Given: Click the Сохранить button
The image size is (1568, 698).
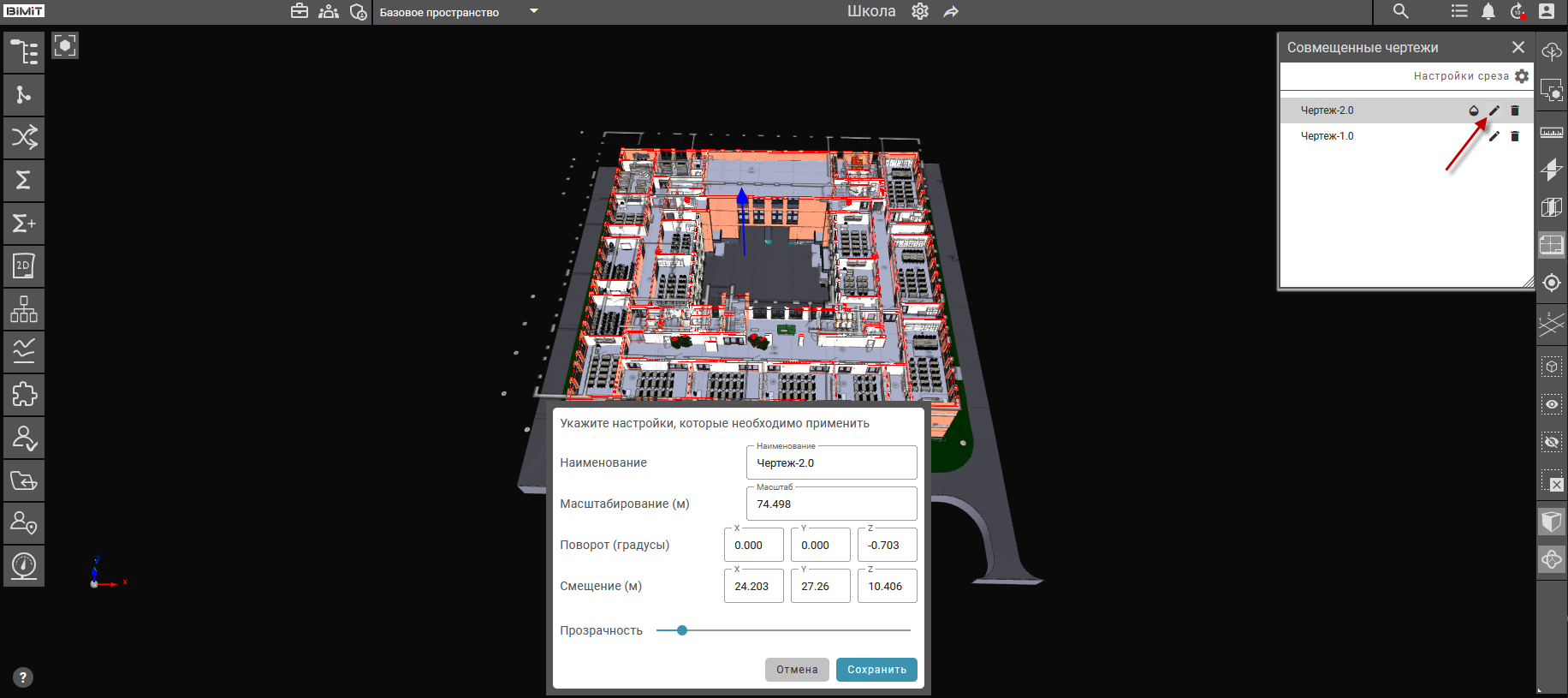Looking at the screenshot, I should [x=876, y=670].
